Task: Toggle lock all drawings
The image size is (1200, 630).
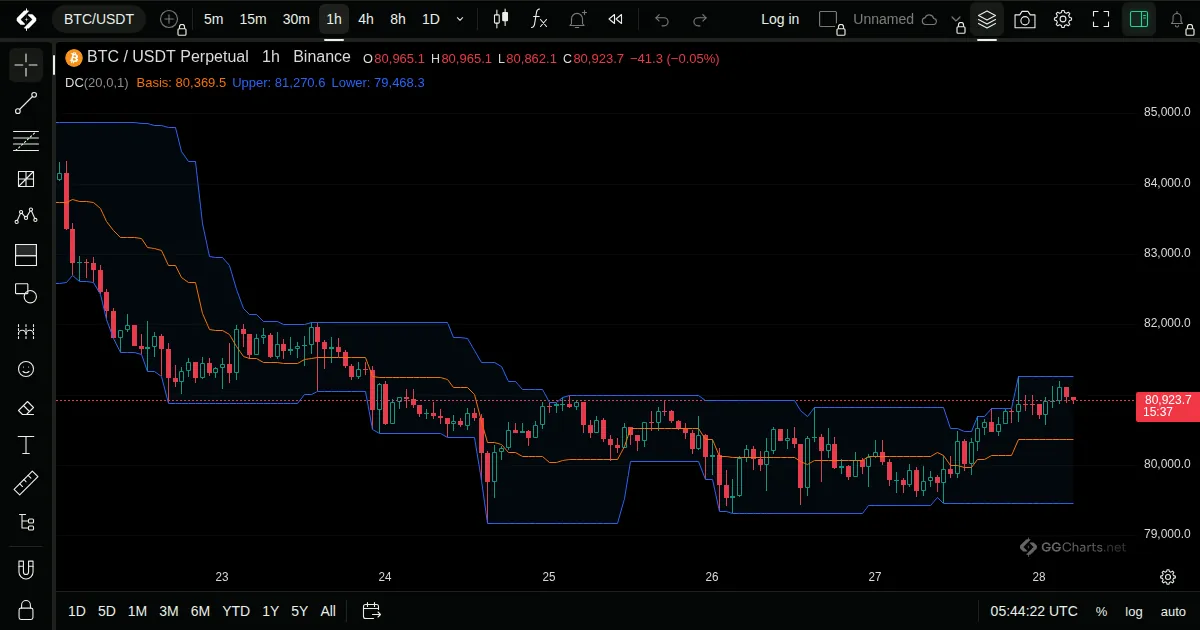Action: (26, 609)
